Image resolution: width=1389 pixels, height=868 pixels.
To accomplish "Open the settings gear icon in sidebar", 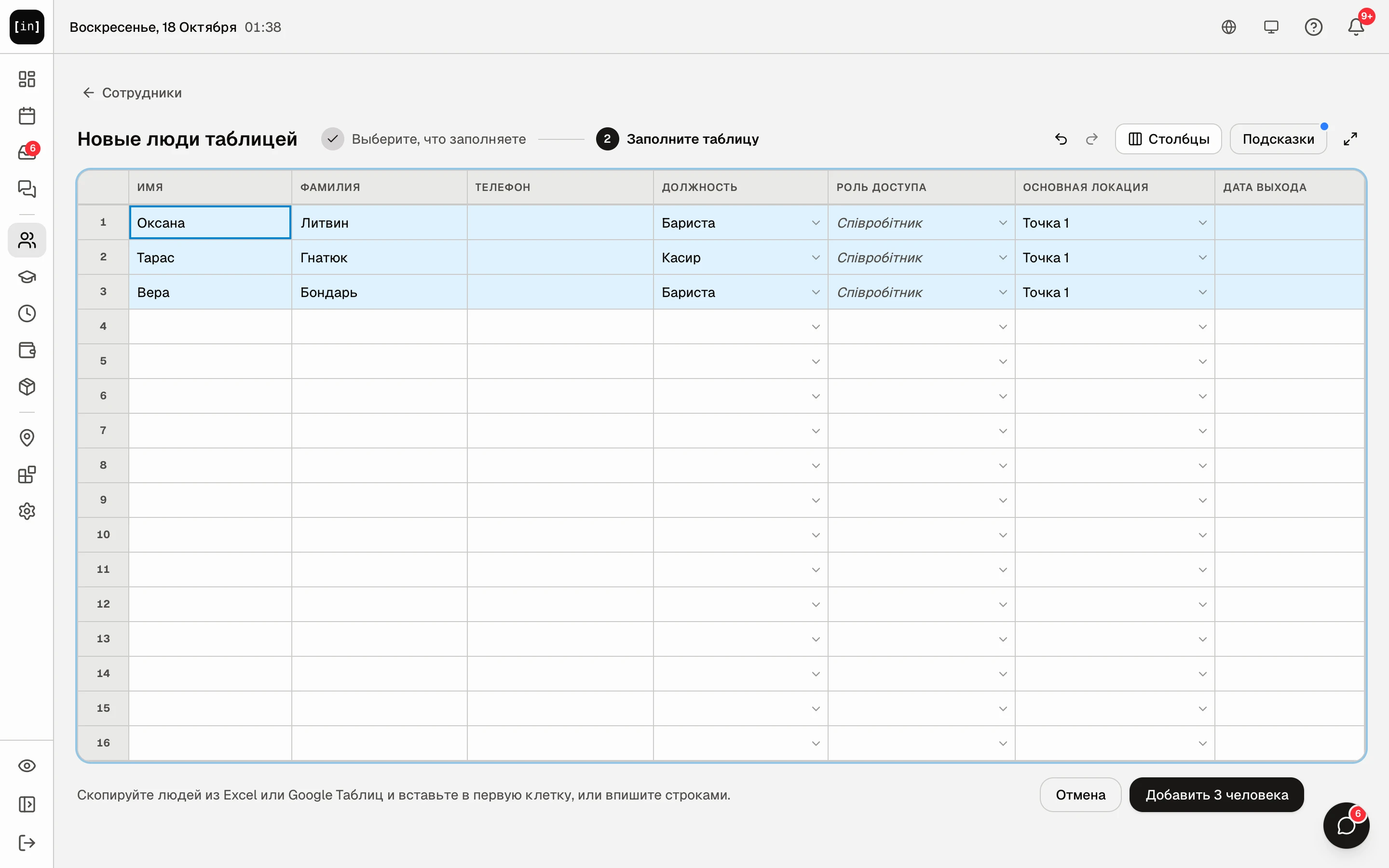I will pos(27,512).
